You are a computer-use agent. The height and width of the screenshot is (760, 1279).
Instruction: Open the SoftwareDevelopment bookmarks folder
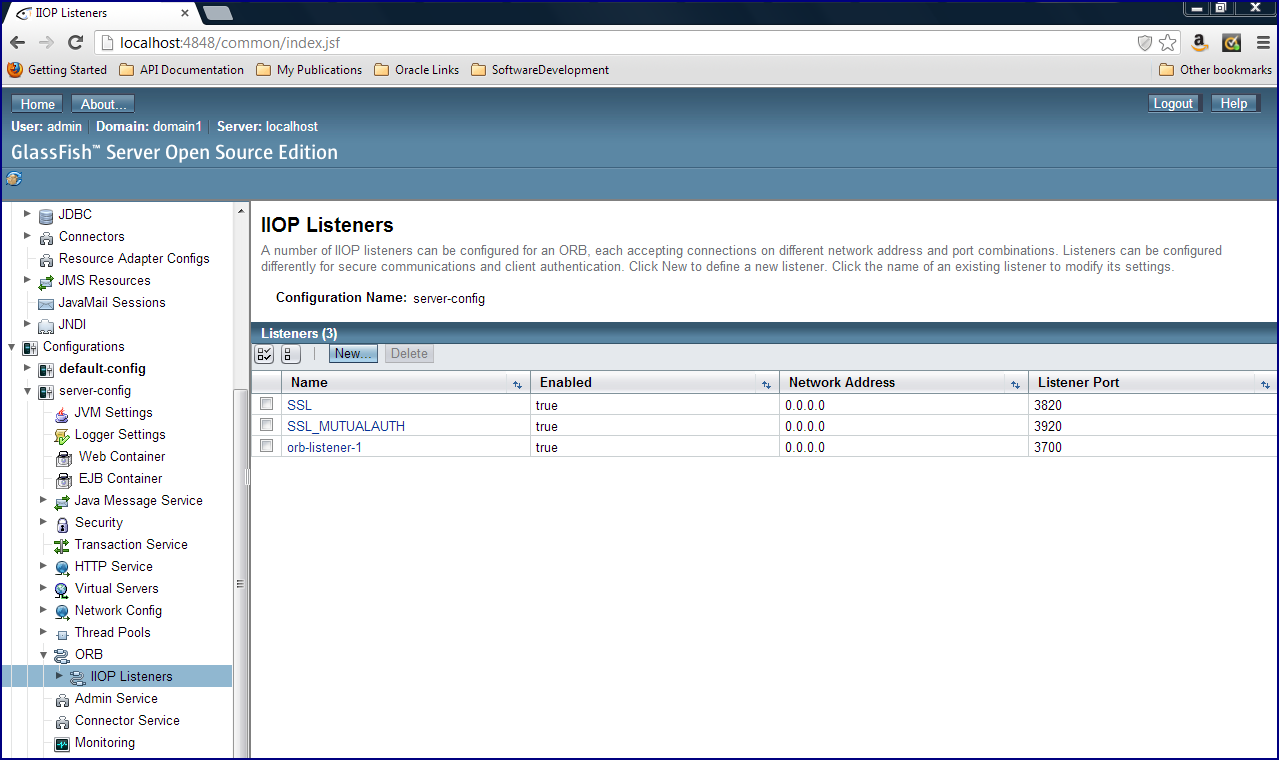540,70
